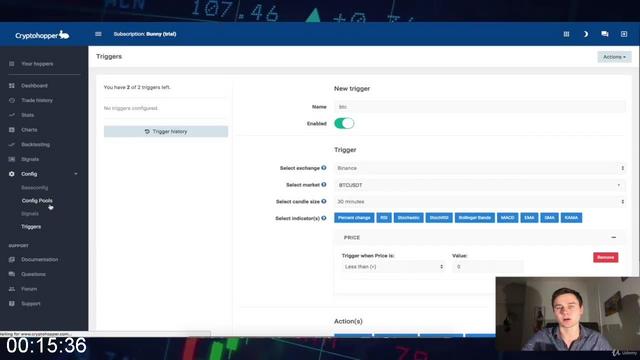Viewport: 640px width, 360px height.
Task: Toggle the Enabled switch off
Action: coord(344,123)
